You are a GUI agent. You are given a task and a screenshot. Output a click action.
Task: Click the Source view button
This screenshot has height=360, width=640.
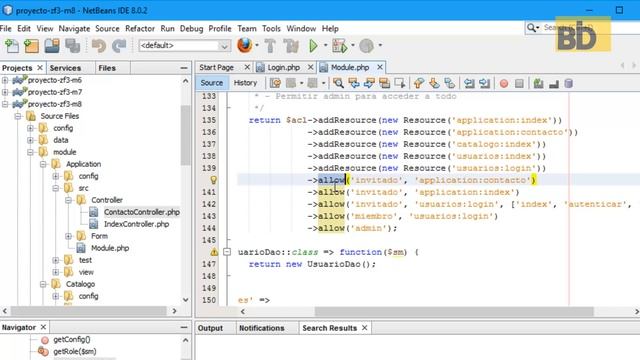[212, 83]
